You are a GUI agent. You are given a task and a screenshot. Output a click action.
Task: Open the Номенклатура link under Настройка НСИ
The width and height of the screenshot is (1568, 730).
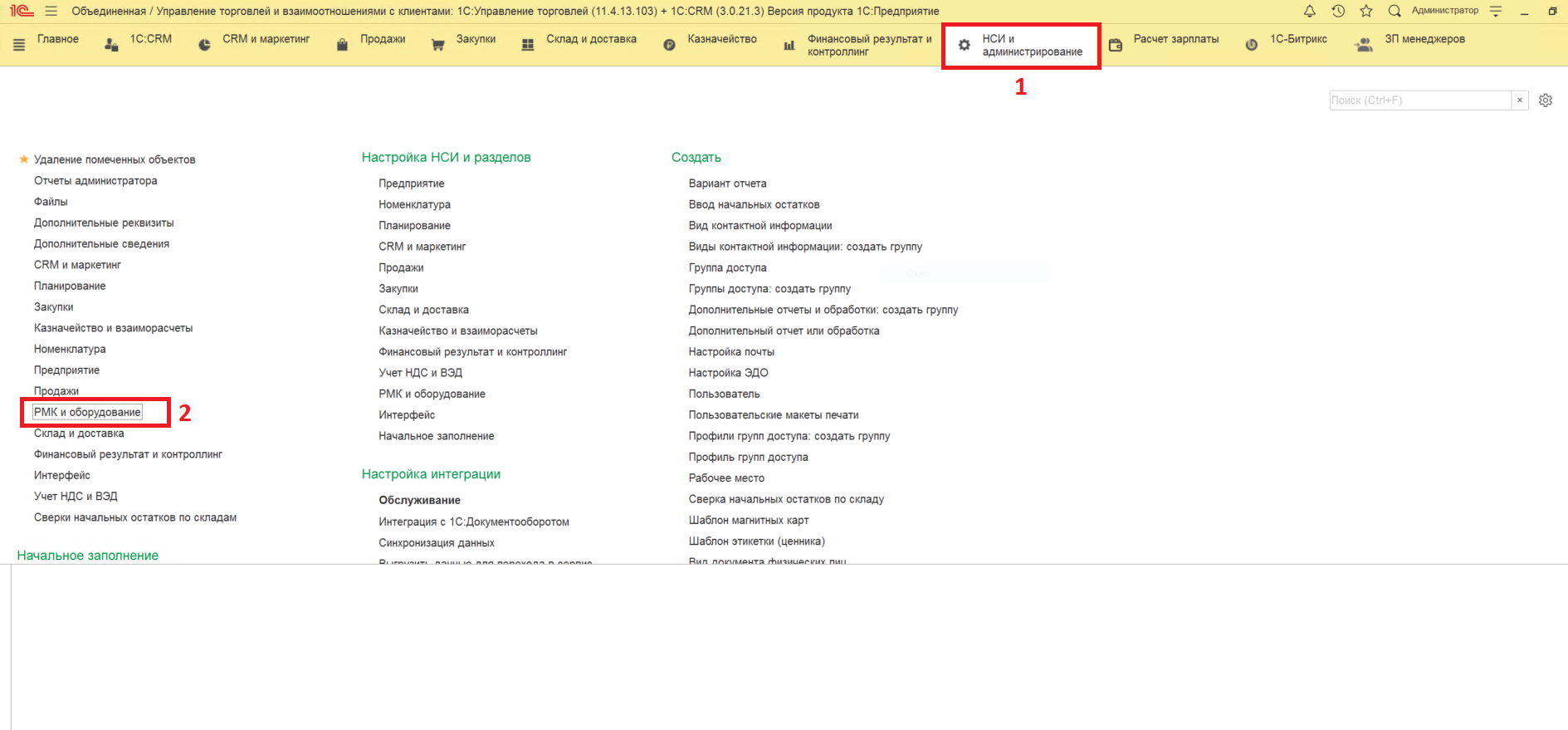pyautogui.click(x=414, y=204)
